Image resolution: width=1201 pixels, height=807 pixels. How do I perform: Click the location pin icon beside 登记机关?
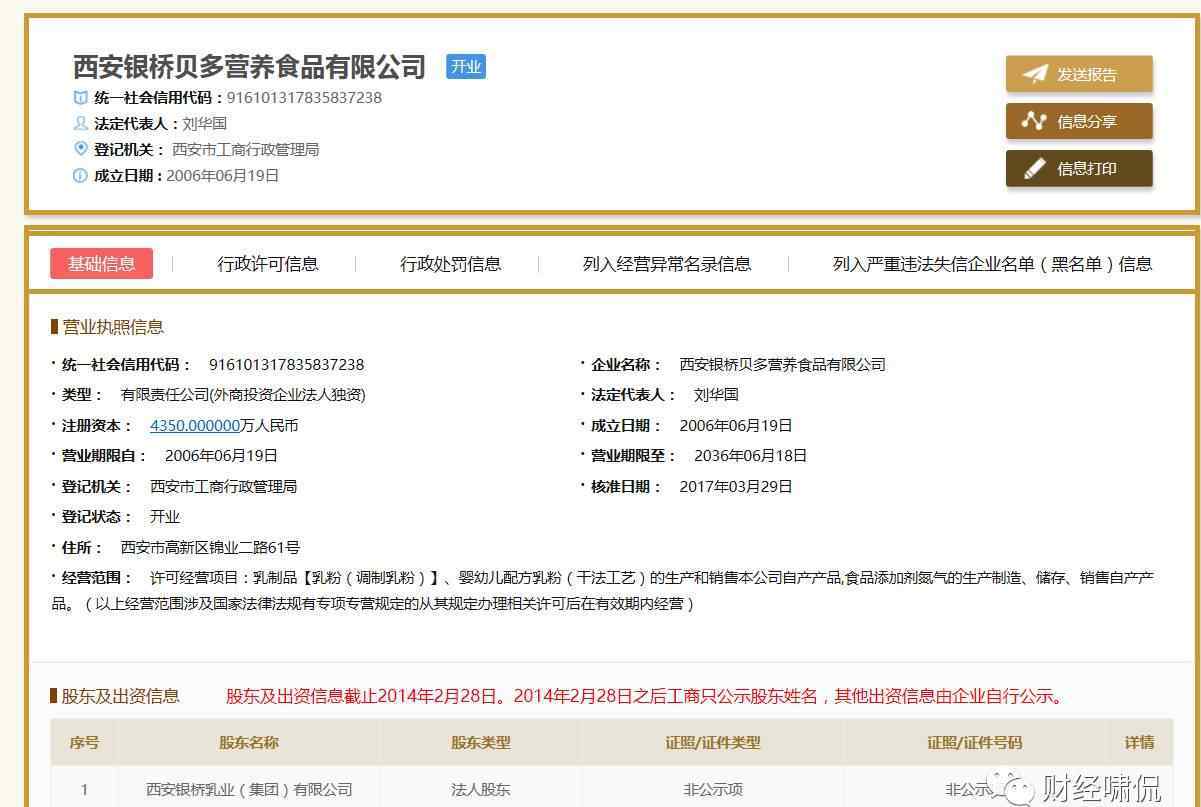[81, 149]
